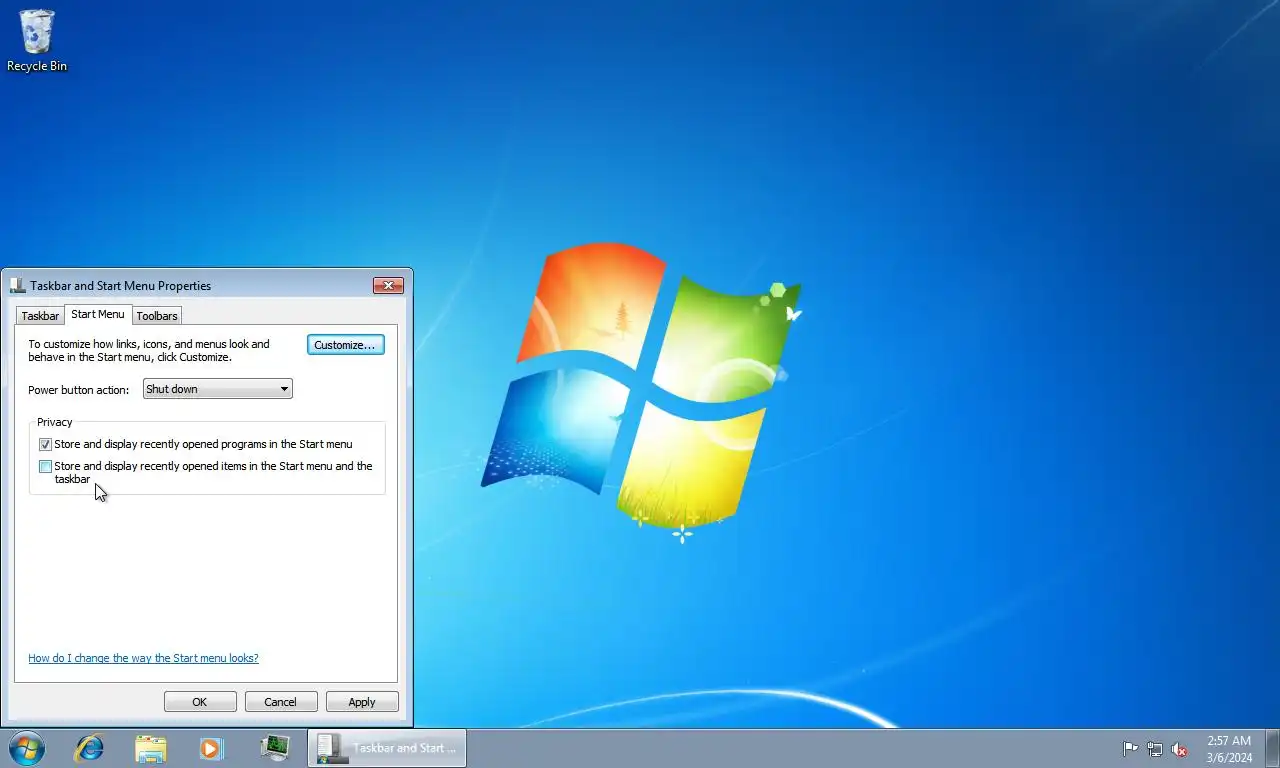Click the Cancel button
1280x768 pixels.
coord(281,702)
